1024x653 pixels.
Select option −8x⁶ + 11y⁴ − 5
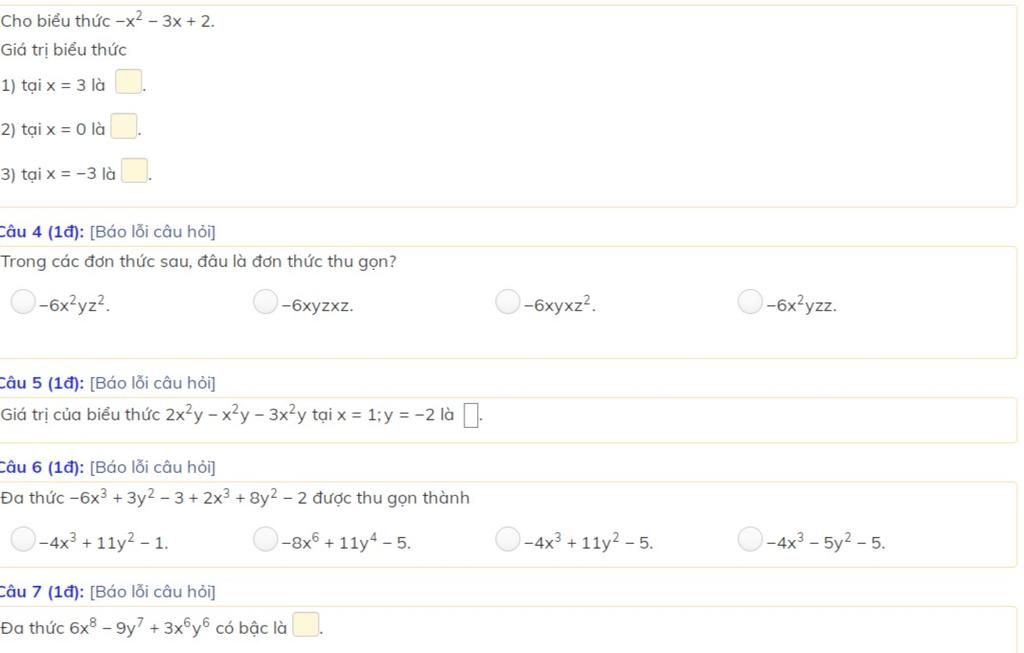click(265, 539)
